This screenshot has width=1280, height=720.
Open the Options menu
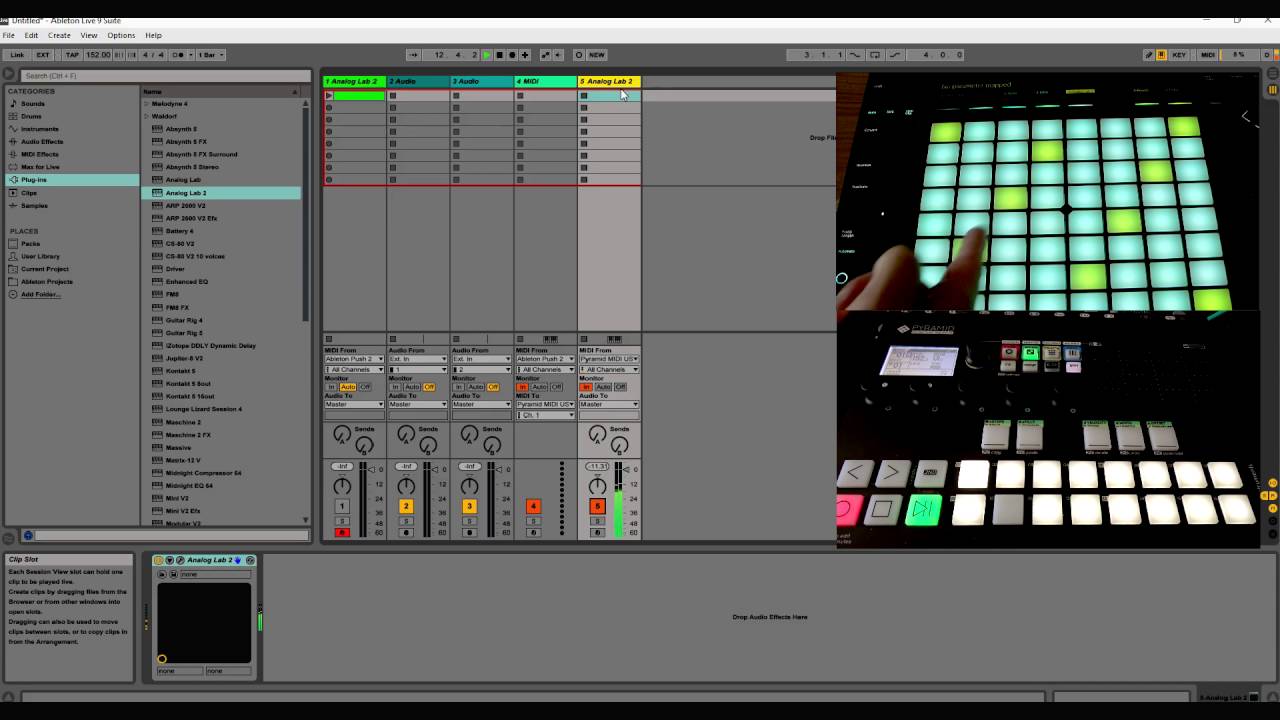[121, 35]
